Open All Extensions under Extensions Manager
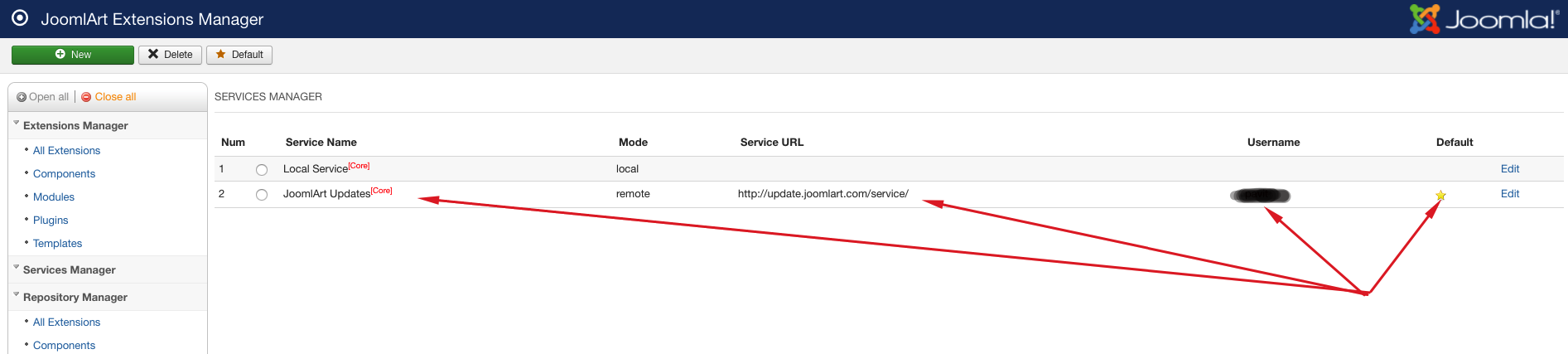The height and width of the screenshot is (354, 1568). tap(66, 150)
